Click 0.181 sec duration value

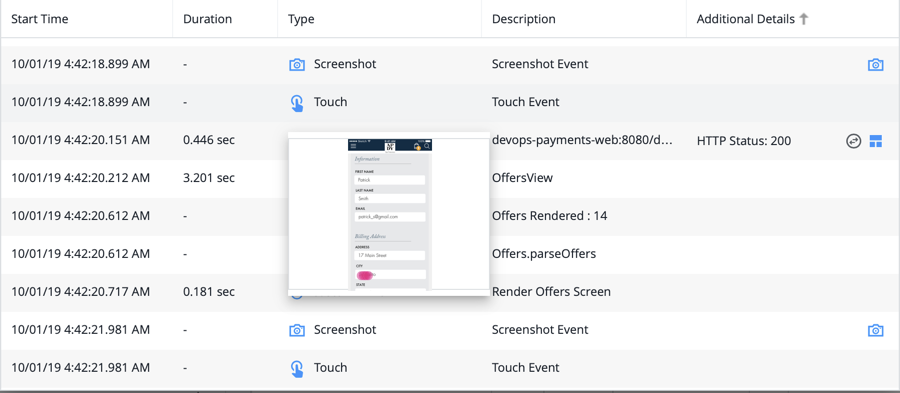pos(209,291)
